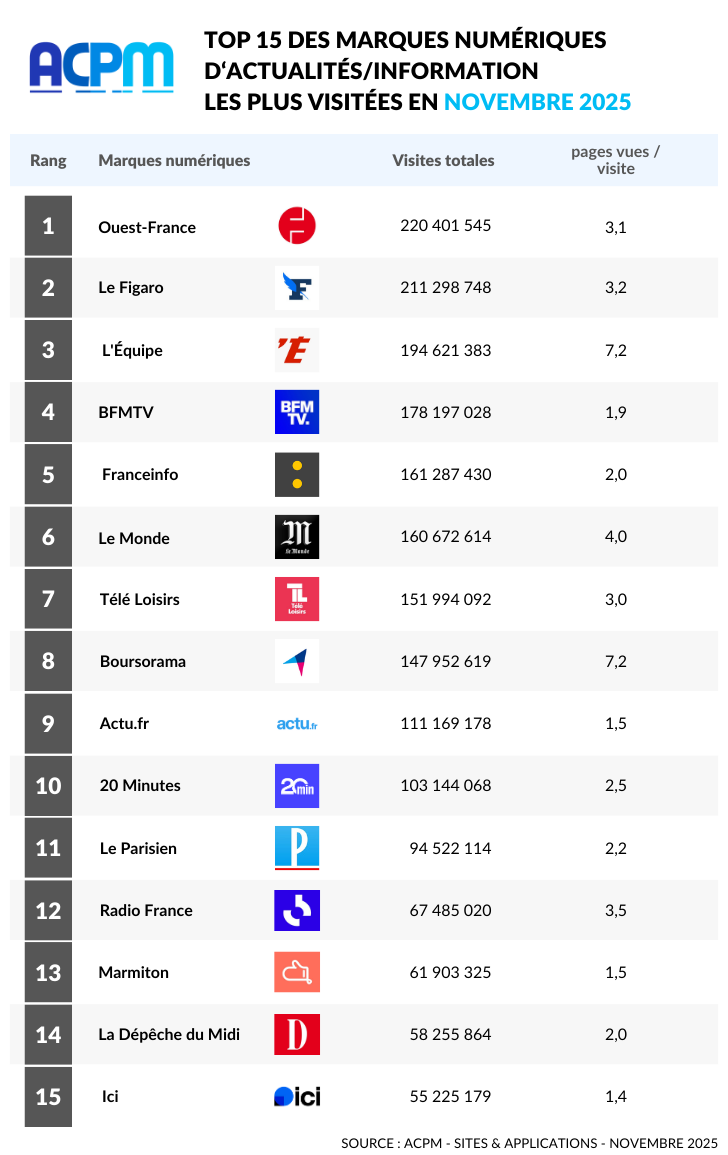Viewport: 728px width, 1155px height.
Task: Click the Ouest-France red circle logo
Action: click(x=297, y=226)
